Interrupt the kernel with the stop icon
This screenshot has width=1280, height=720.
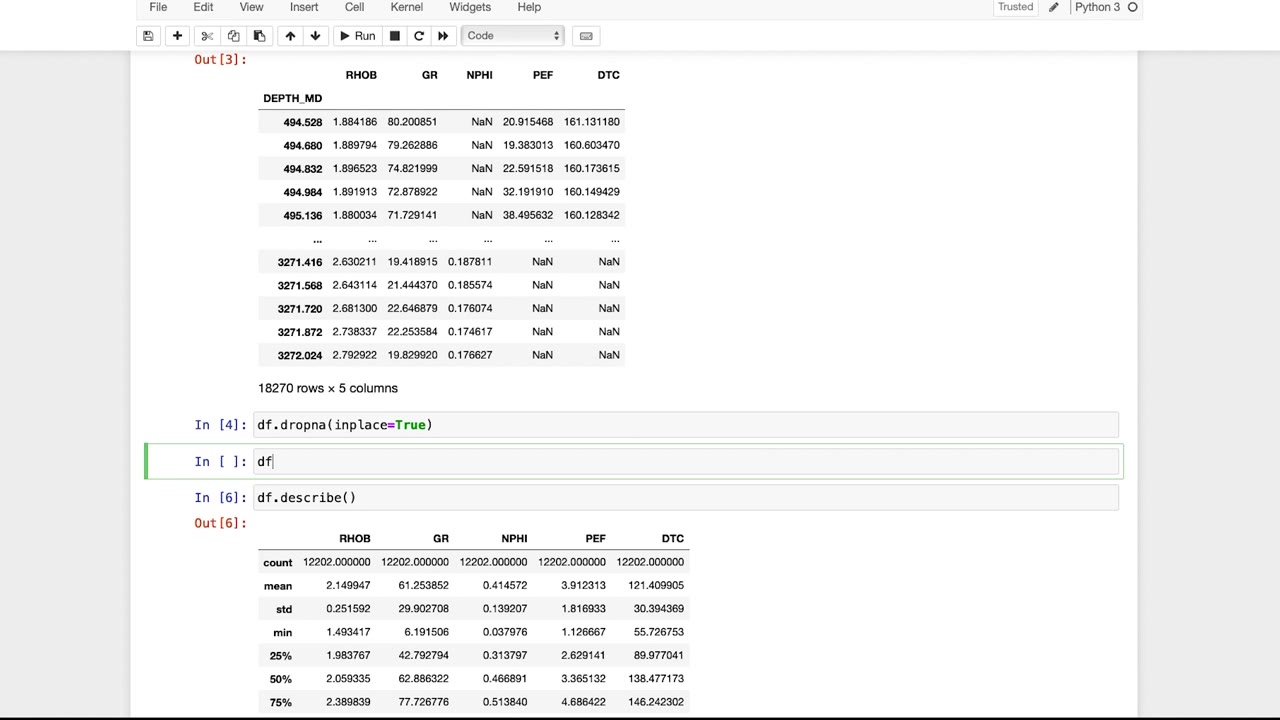(x=395, y=36)
